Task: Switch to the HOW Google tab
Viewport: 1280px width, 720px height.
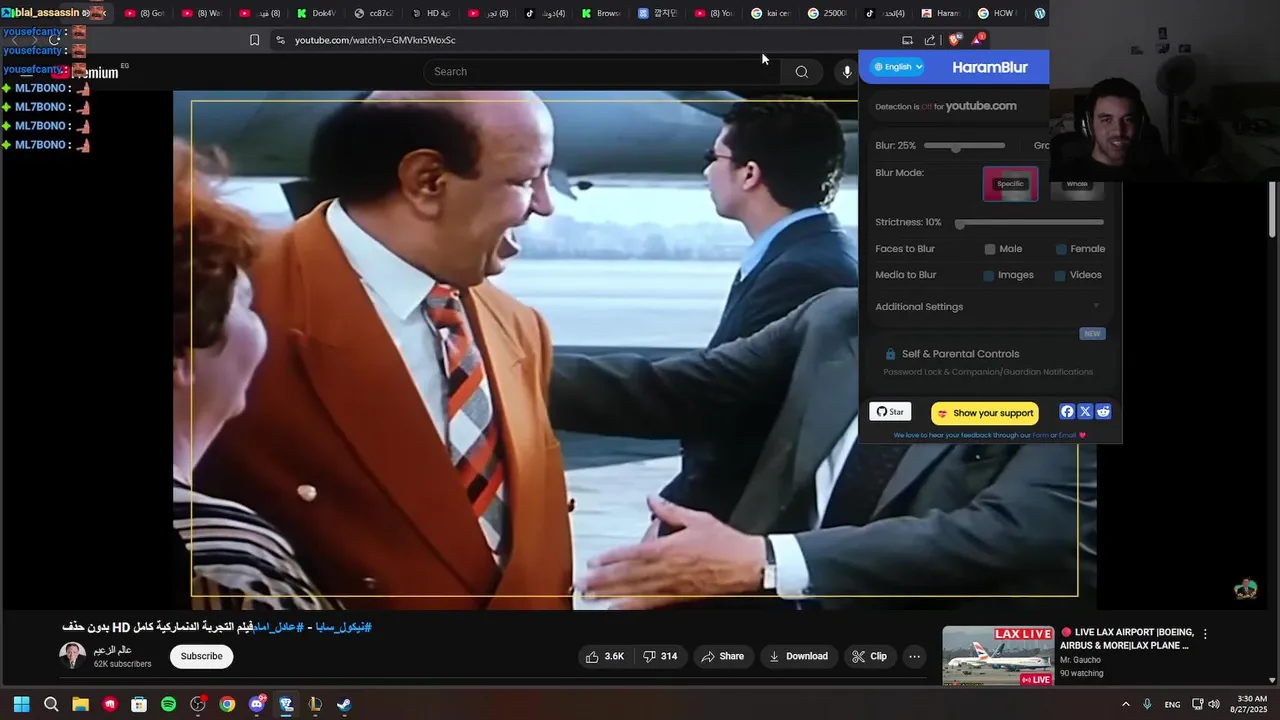Action: click(x=996, y=13)
